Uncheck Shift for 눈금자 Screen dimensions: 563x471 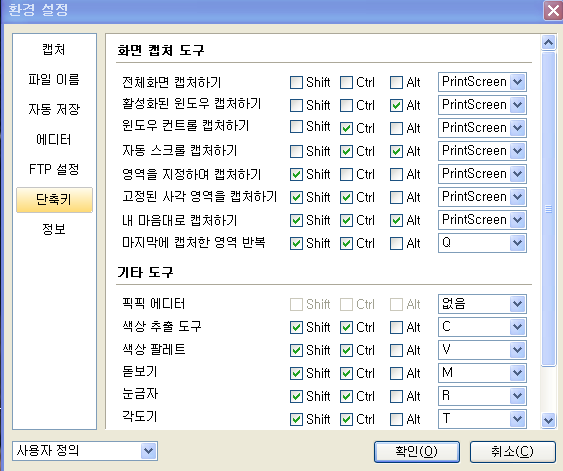point(296,396)
